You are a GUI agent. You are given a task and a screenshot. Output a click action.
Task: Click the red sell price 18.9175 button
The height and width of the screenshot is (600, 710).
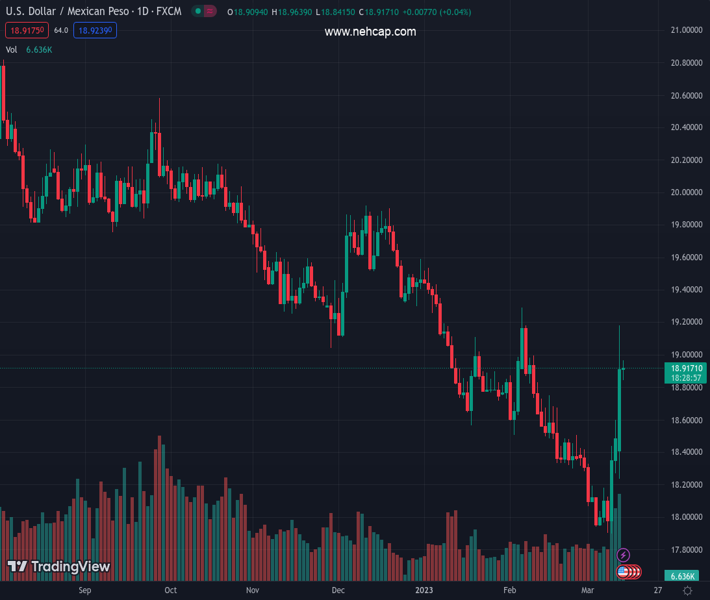(27, 31)
